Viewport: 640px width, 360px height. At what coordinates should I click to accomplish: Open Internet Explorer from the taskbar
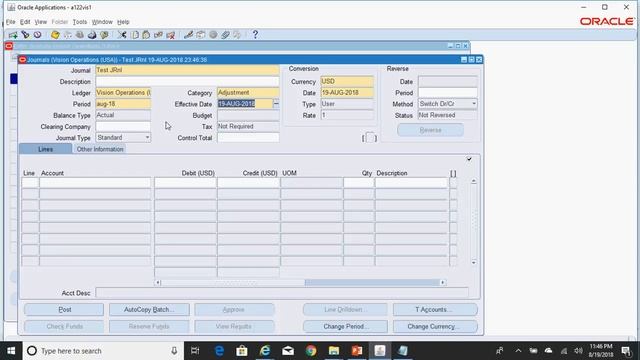(265, 351)
